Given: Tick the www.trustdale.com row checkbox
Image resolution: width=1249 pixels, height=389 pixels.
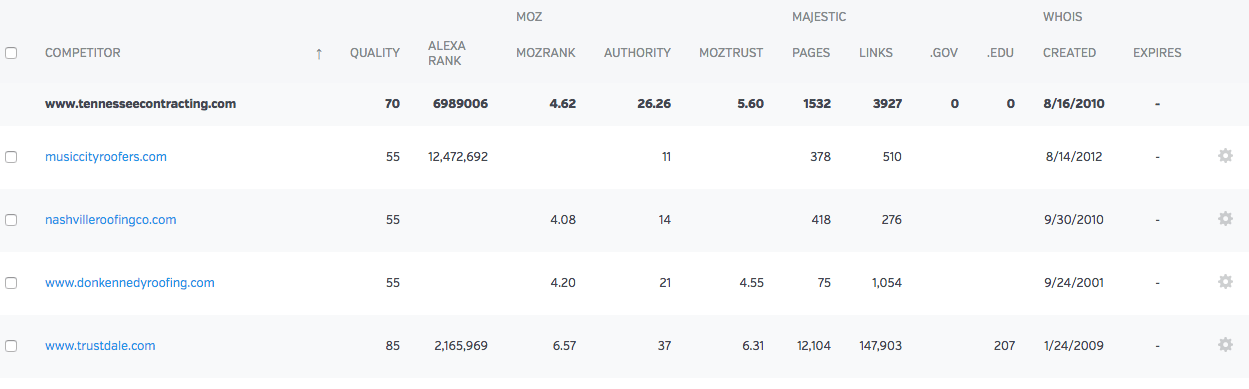Looking at the screenshot, I should 11,346.
